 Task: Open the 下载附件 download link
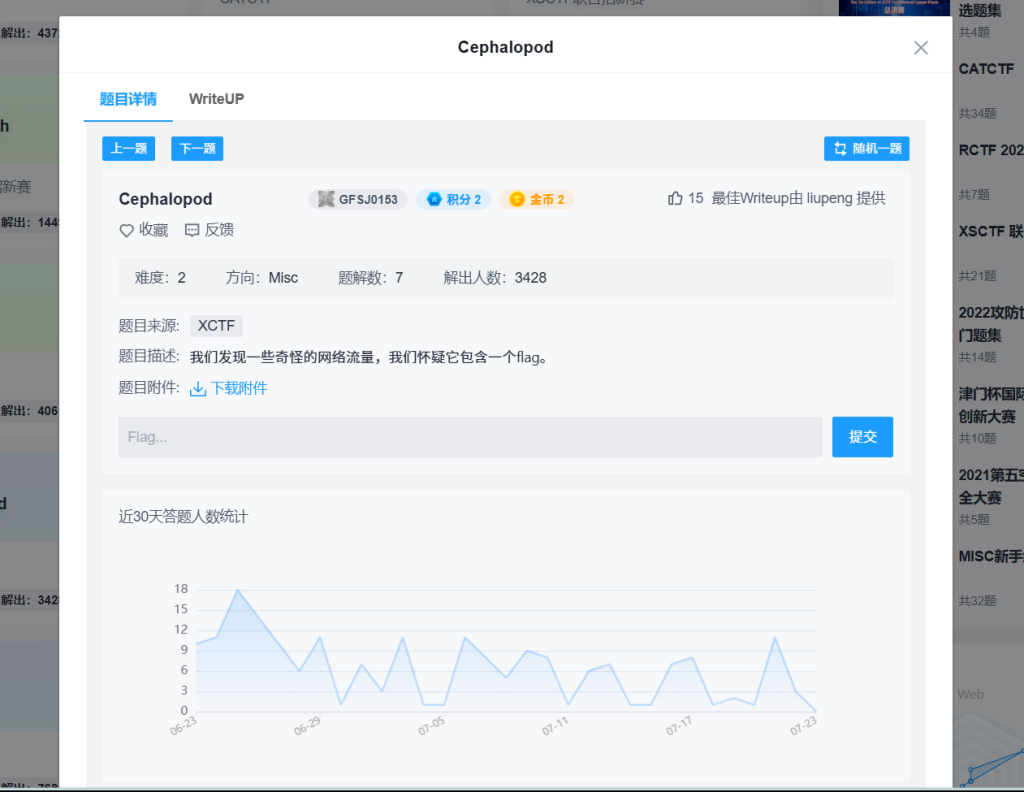click(238, 388)
